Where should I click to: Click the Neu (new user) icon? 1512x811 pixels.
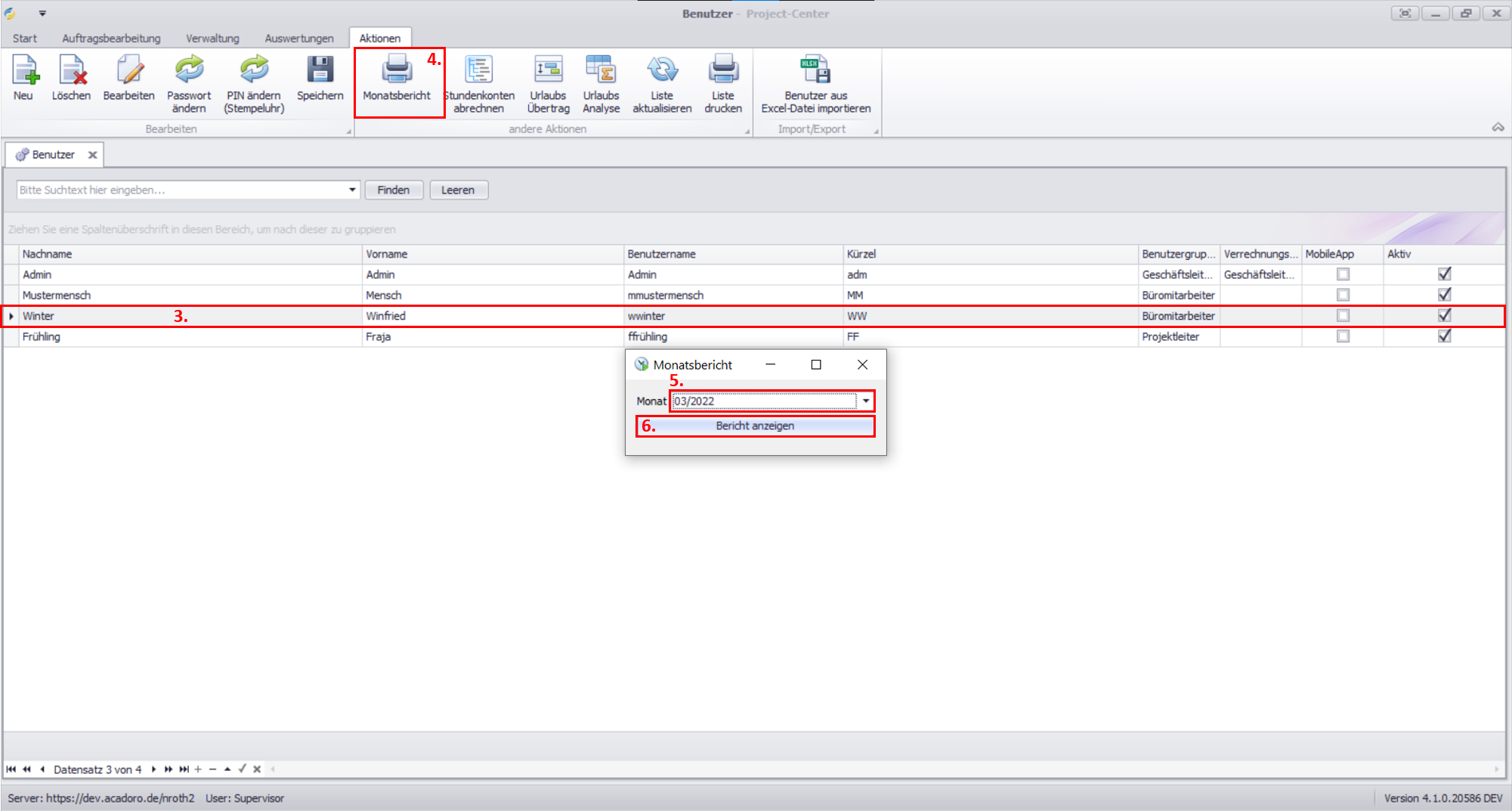tap(24, 72)
